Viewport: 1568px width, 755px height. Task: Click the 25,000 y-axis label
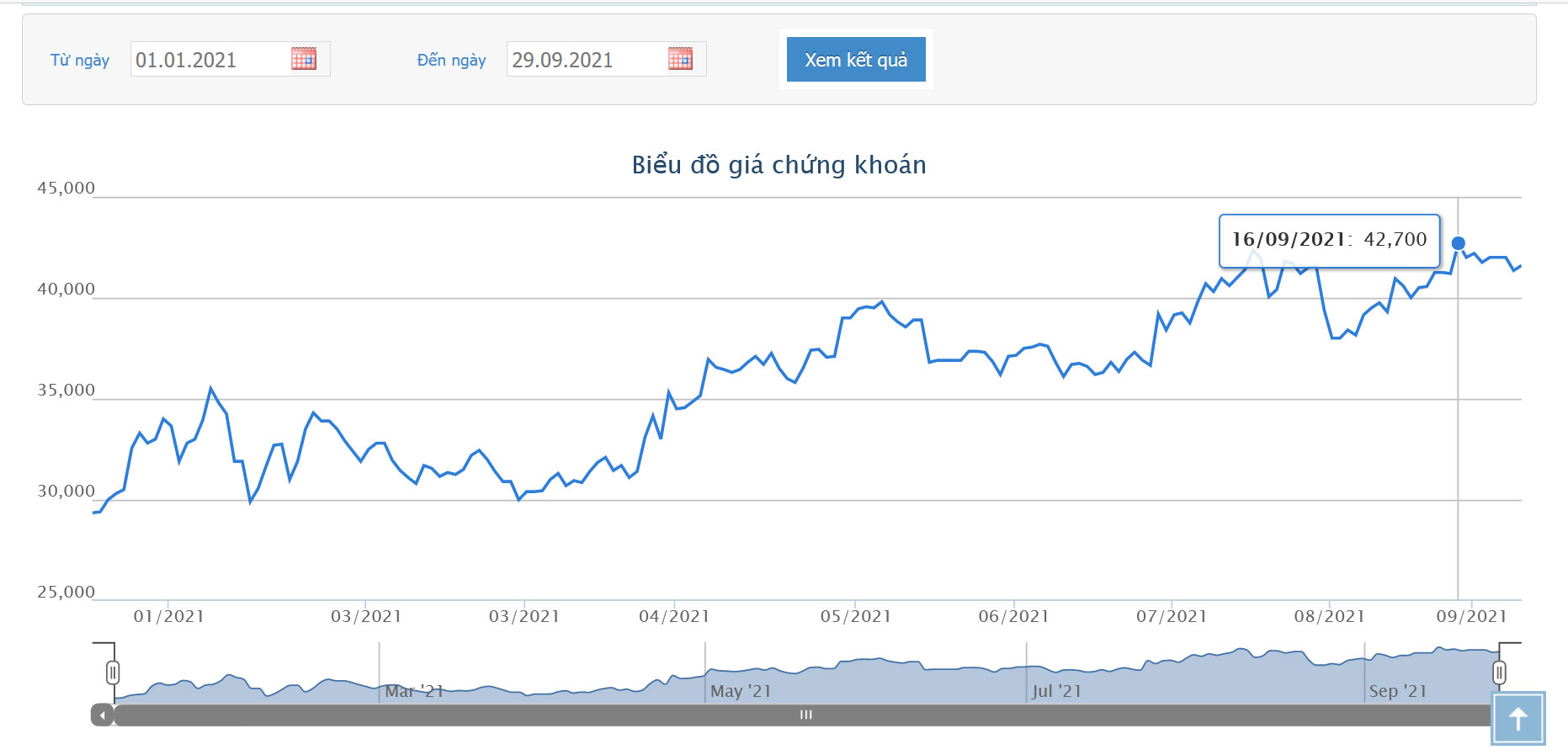click(x=66, y=592)
